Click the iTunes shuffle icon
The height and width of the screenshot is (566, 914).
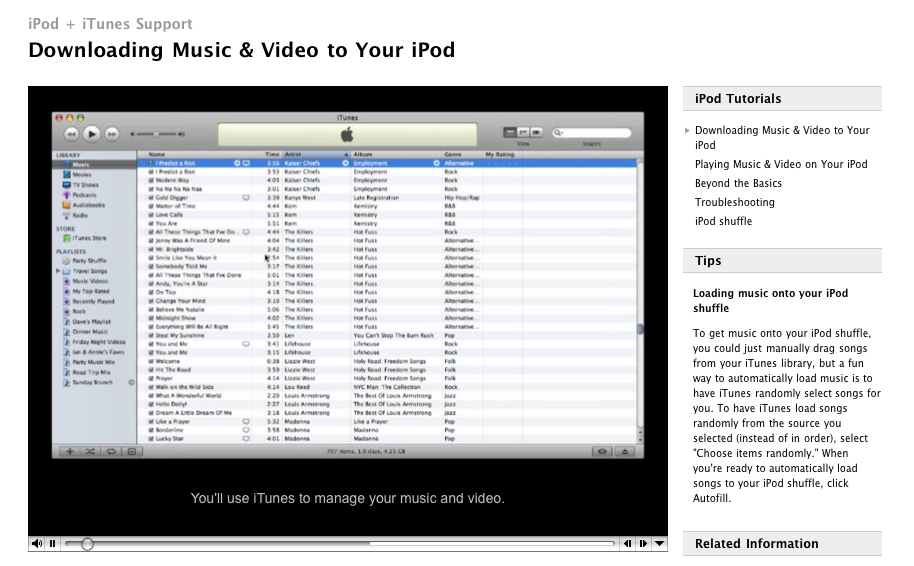[x=90, y=452]
